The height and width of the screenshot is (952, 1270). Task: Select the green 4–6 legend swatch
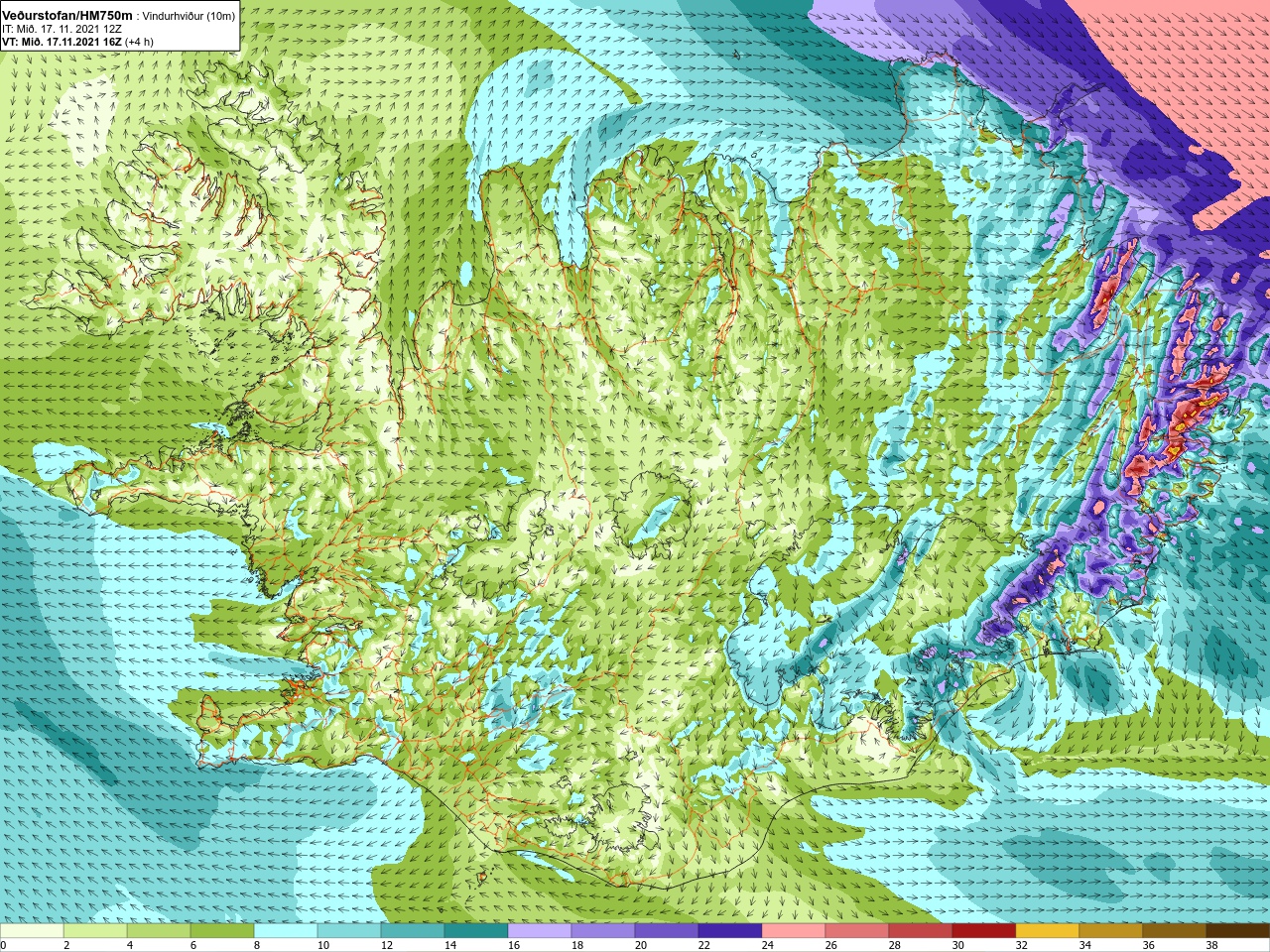coord(159,932)
